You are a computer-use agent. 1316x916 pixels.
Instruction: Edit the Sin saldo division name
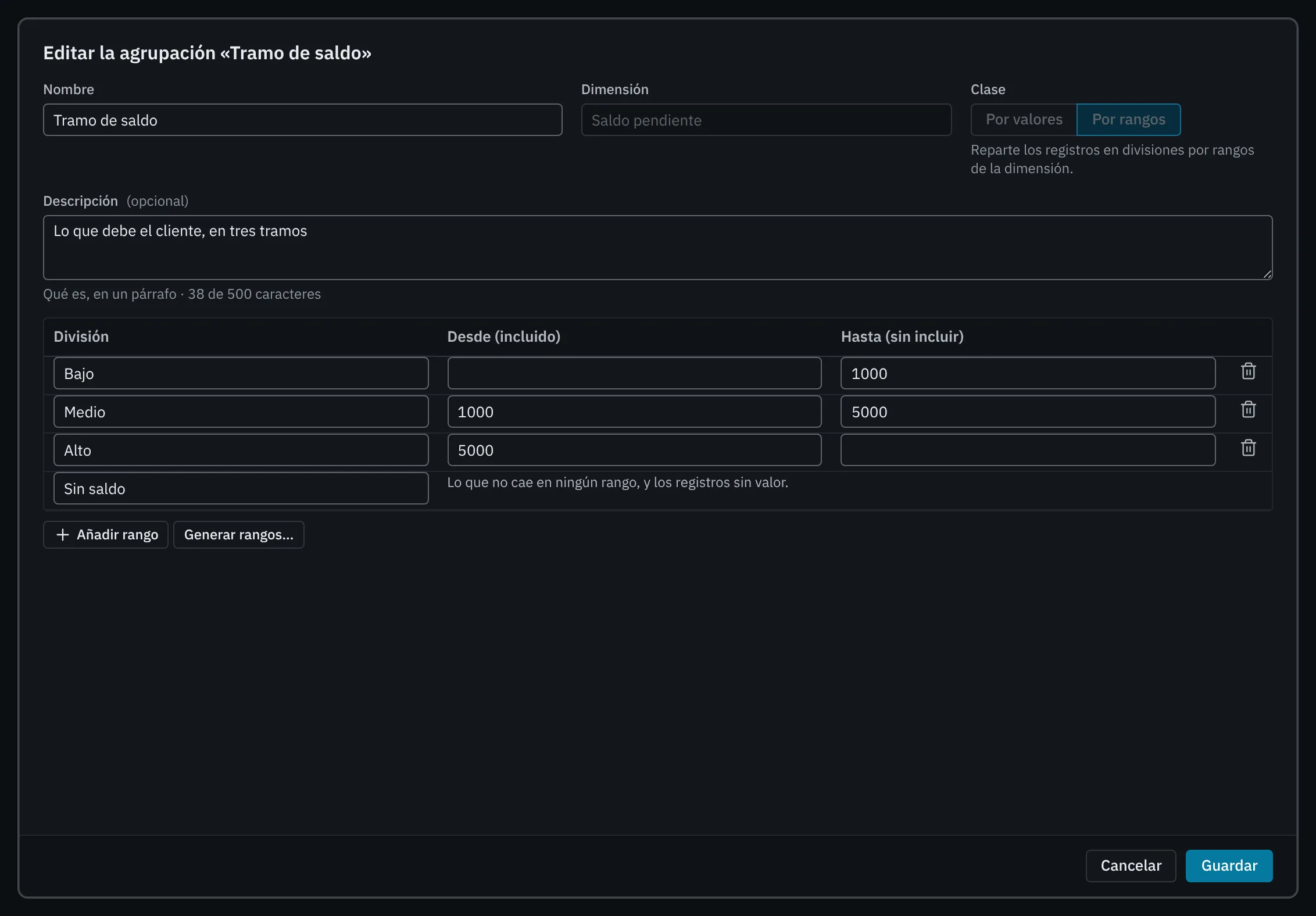tap(241, 488)
